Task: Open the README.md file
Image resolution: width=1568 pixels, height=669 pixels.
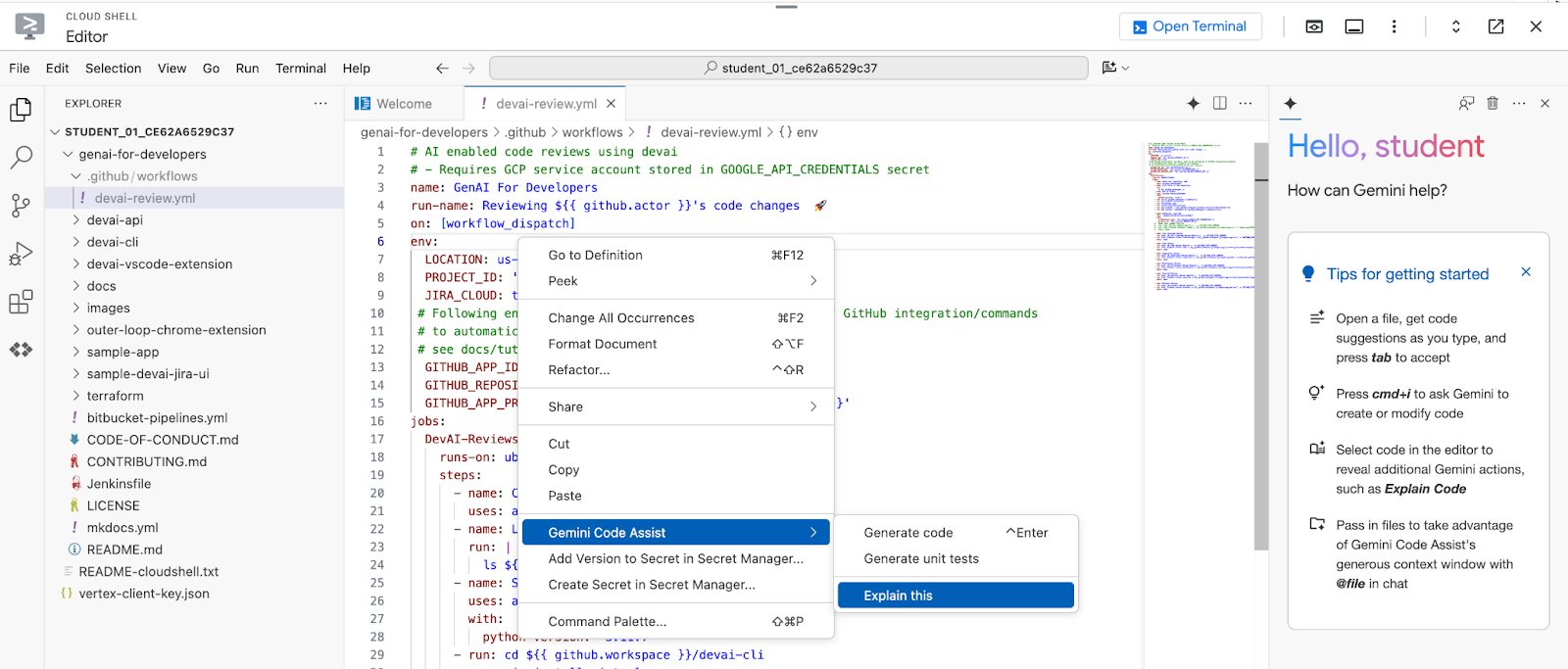Action: [124, 550]
